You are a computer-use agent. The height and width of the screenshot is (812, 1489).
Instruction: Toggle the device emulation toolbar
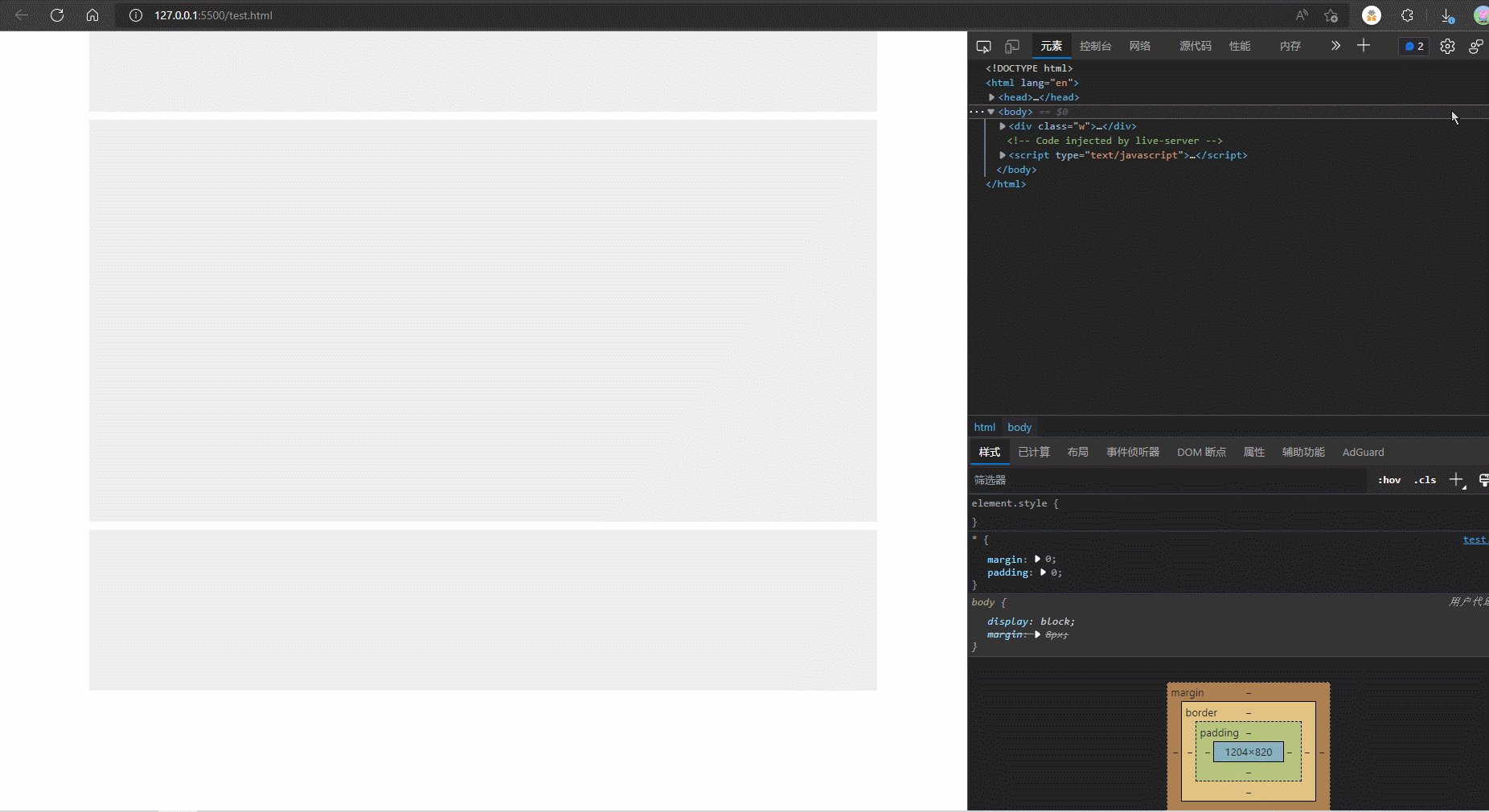[x=1011, y=46]
